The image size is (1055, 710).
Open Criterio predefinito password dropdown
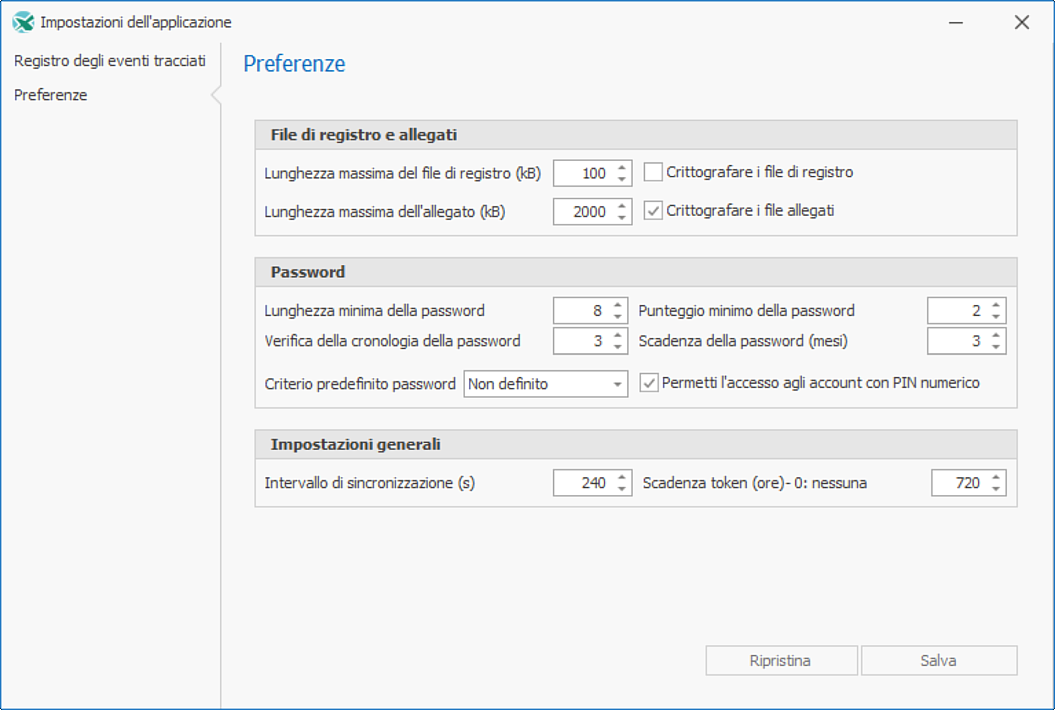546,384
